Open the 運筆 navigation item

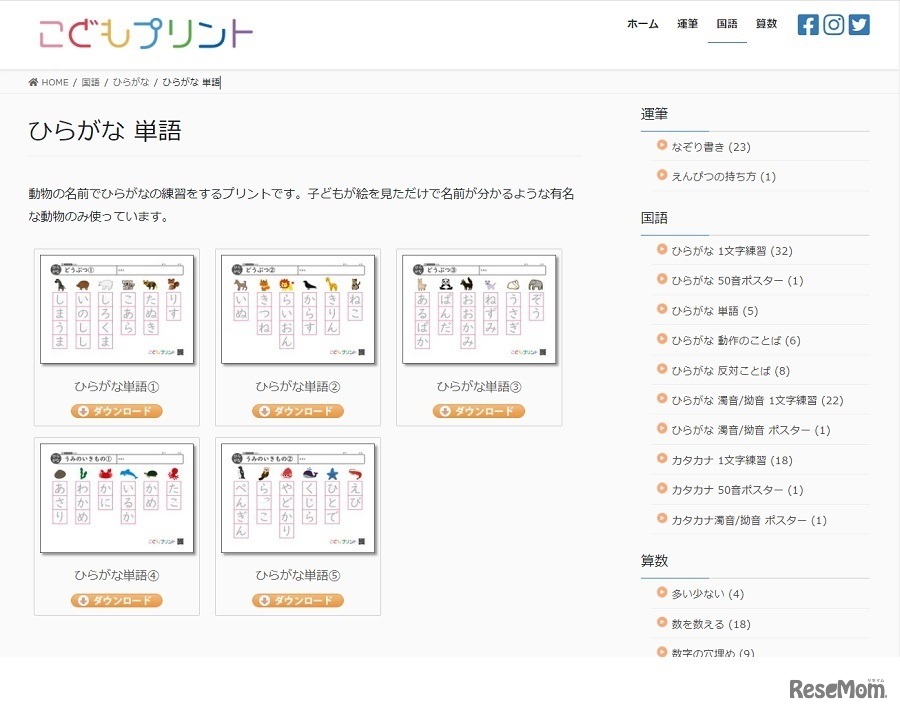click(688, 23)
